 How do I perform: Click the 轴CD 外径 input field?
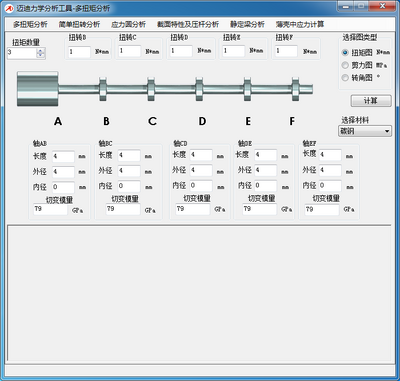point(201,170)
